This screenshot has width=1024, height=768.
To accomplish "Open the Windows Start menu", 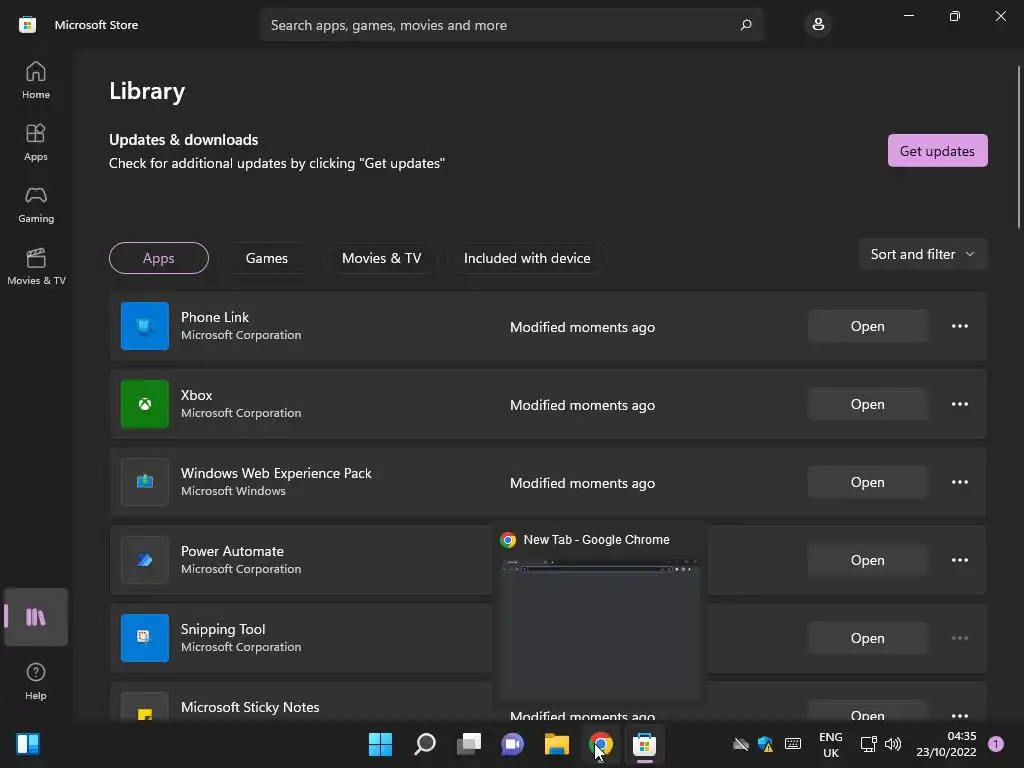I will (380, 744).
